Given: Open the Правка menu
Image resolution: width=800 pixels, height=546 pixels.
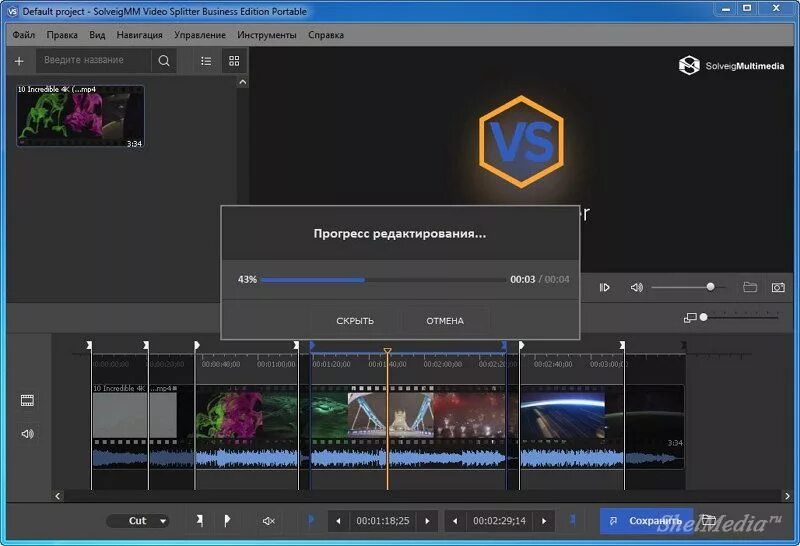Looking at the screenshot, I should click(x=62, y=35).
